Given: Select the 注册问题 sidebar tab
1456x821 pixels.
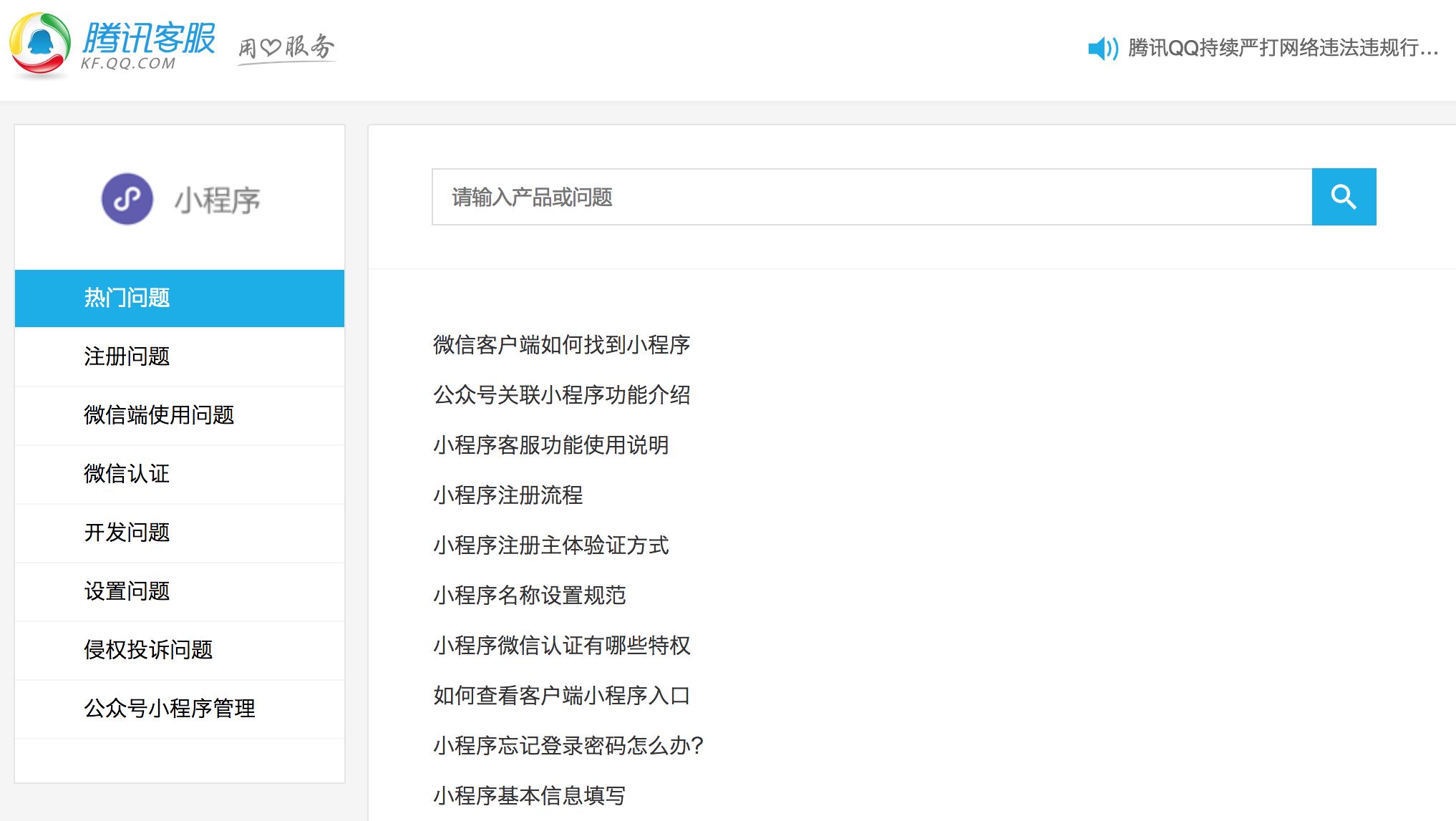Looking at the screenshot, I should [x=180, y=356].
